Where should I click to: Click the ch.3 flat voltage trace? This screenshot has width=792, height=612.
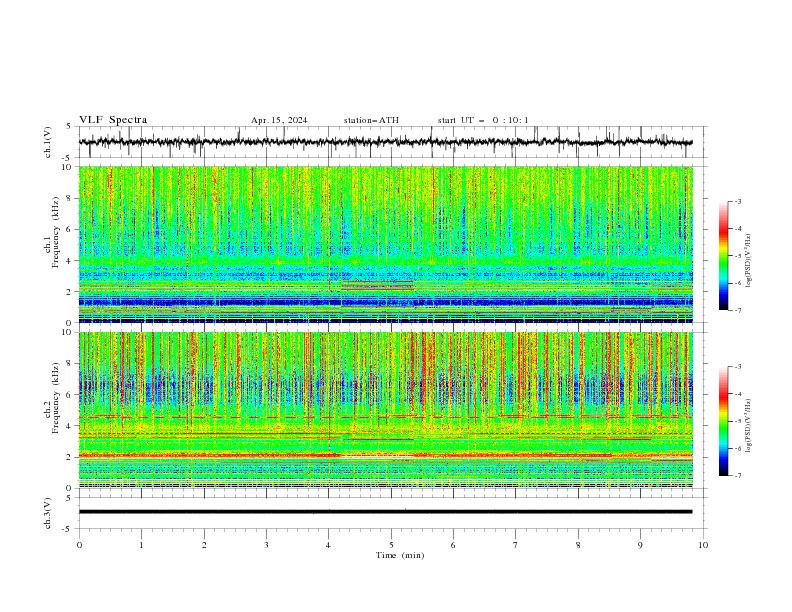coord(386,512)
